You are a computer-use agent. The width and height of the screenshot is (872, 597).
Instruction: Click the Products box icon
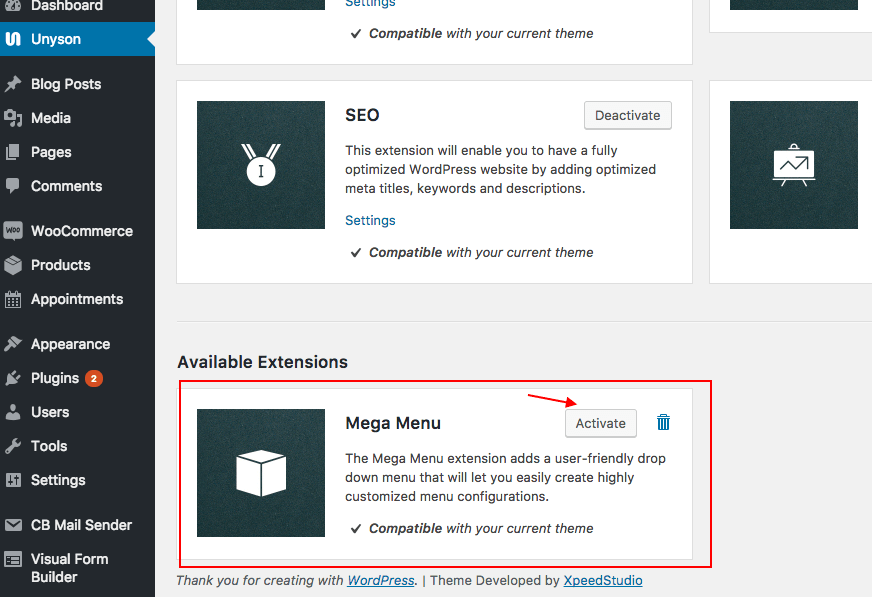tap(13, 265)
